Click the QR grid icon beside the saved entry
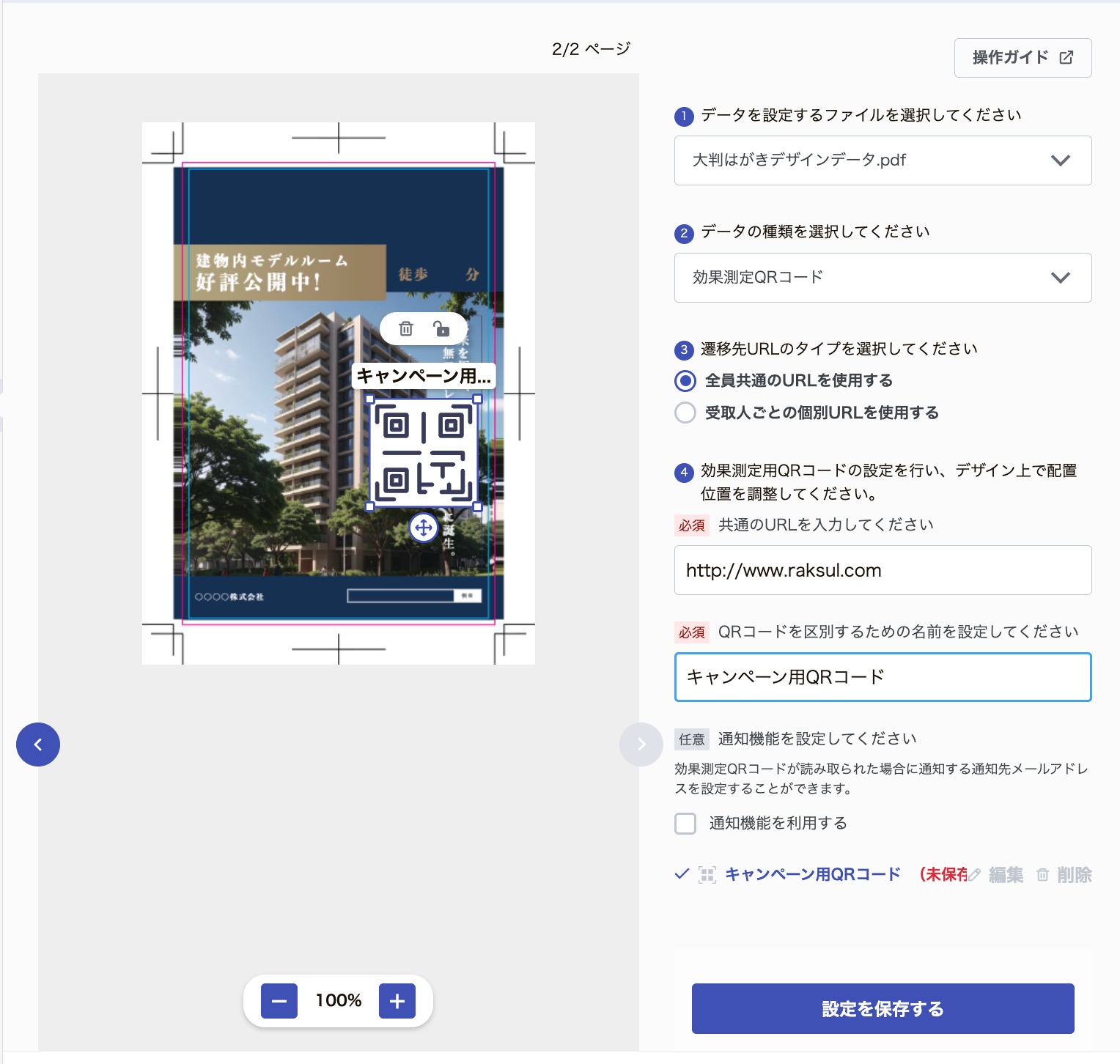 (707, 874)
